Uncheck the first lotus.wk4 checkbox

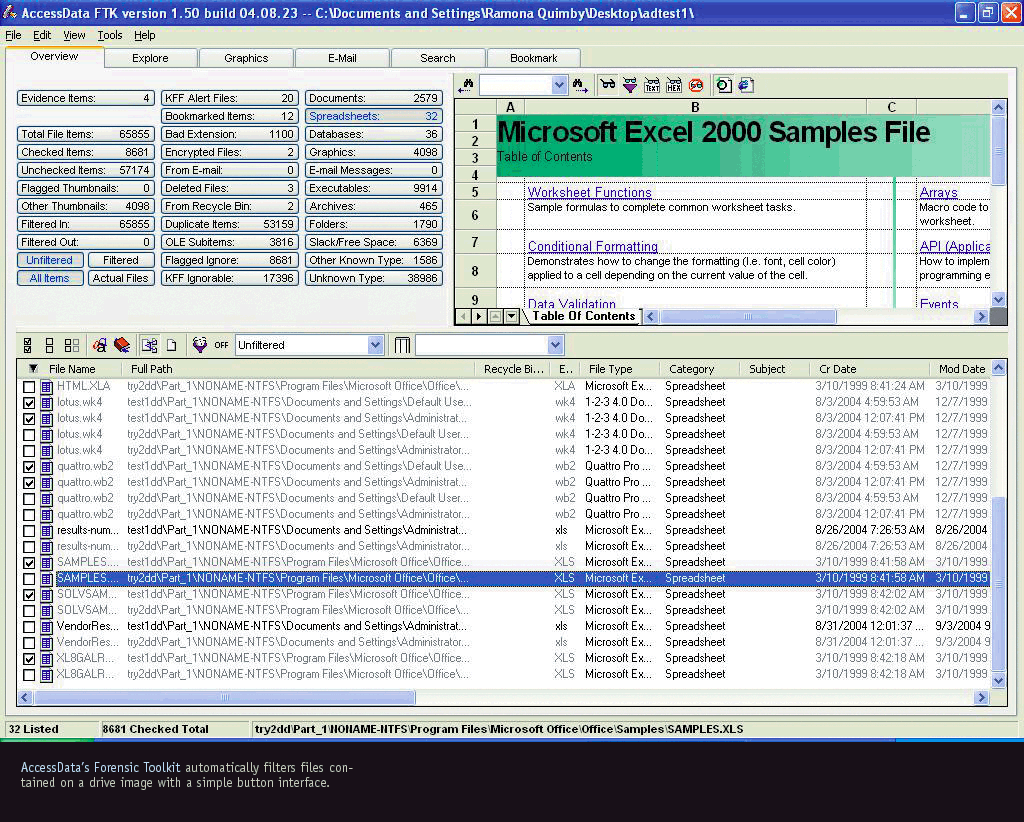(x=29, y=402)
